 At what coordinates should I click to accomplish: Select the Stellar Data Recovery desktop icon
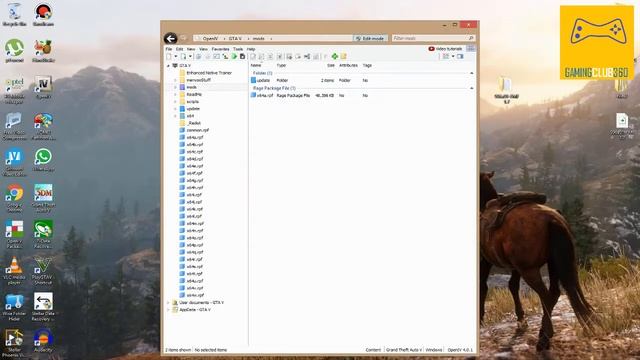(43, 306)
